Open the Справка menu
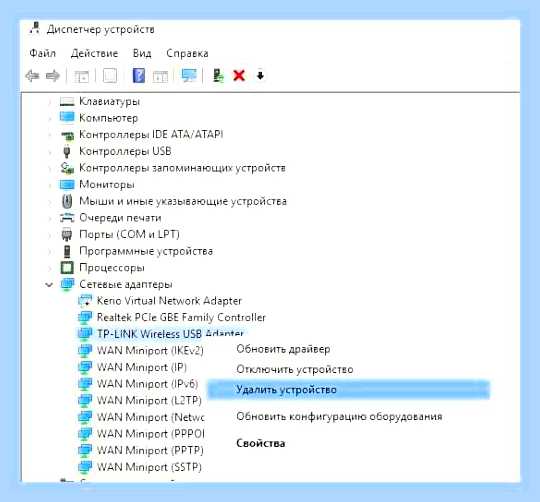 (x=187, y=53)
